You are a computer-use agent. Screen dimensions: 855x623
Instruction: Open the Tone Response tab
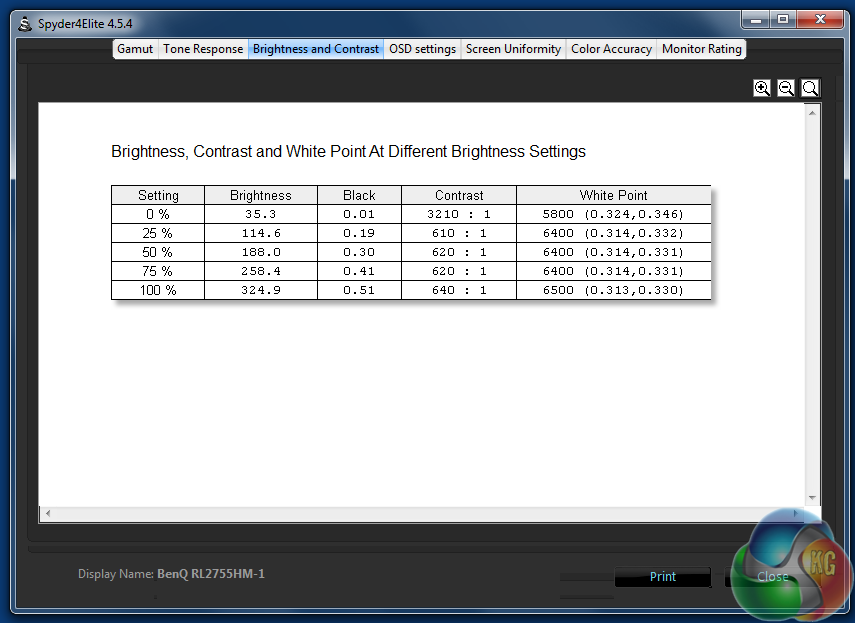click(203, 49)
